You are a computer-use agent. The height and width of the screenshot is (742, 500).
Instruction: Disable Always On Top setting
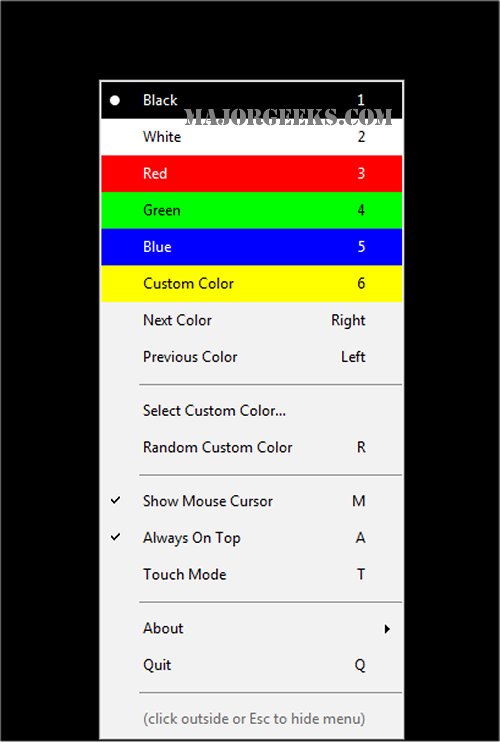click(252, 538)
